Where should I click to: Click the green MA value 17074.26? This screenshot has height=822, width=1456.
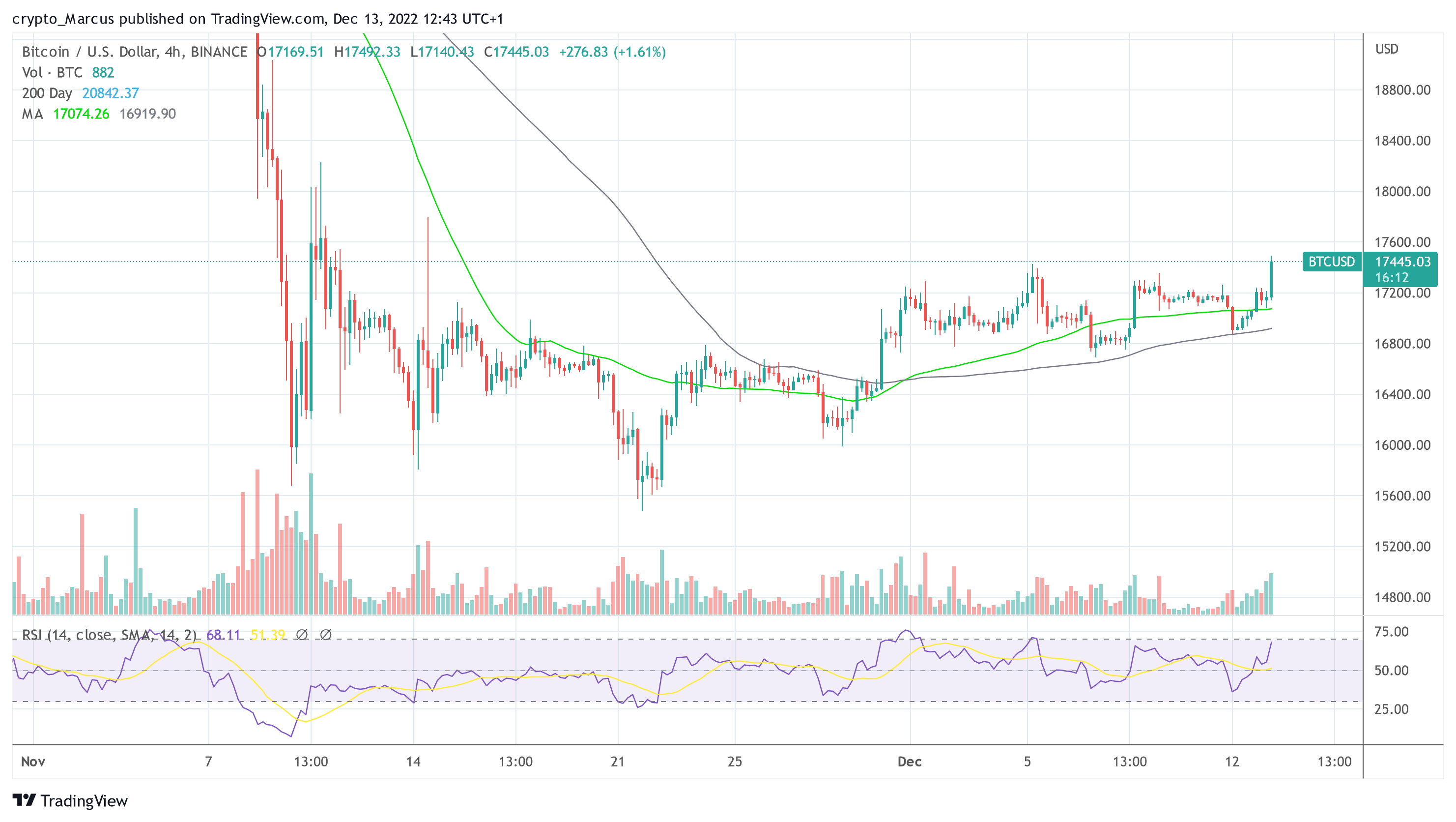[x=81, y=114]
